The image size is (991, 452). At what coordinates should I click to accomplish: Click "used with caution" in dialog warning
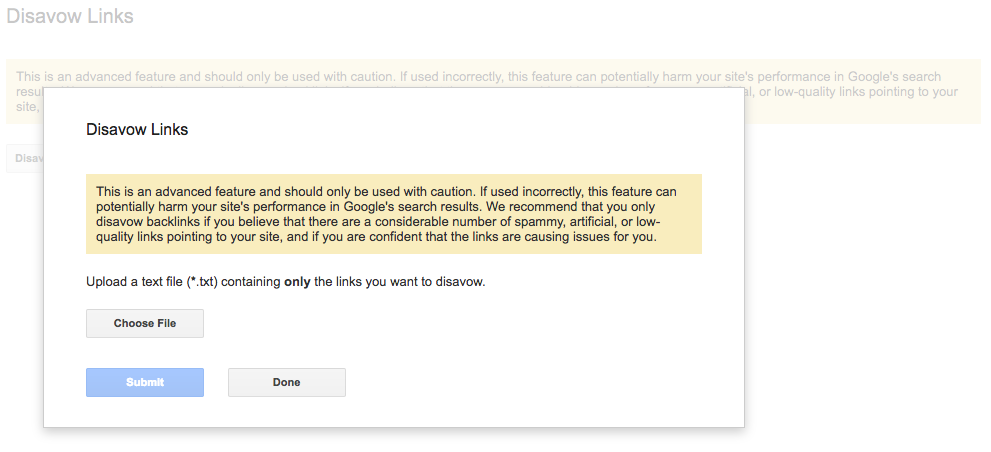(415, 191)
